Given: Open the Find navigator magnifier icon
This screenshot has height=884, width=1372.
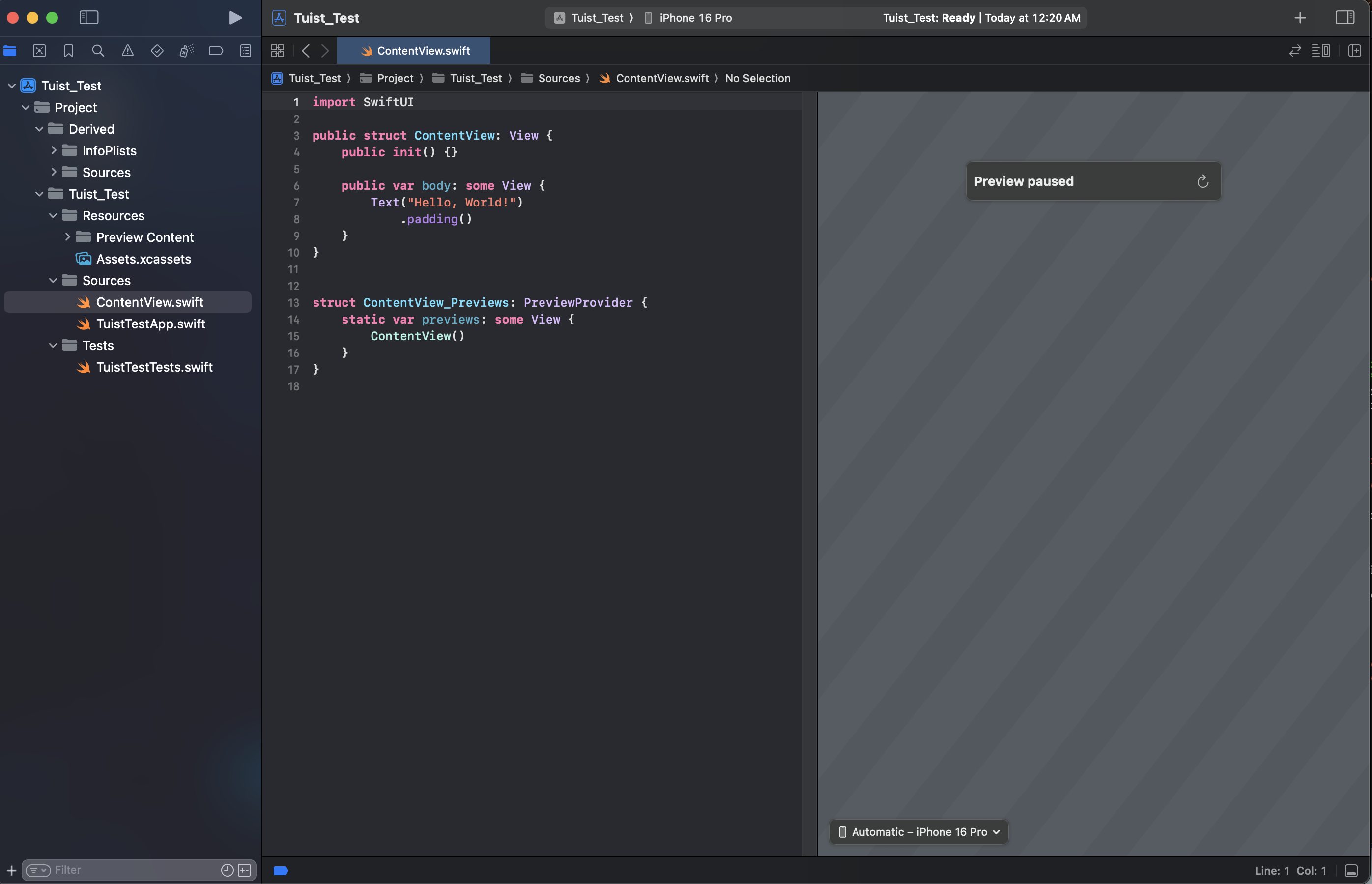Looking at the screenshot, I should (x=98, y=51).
